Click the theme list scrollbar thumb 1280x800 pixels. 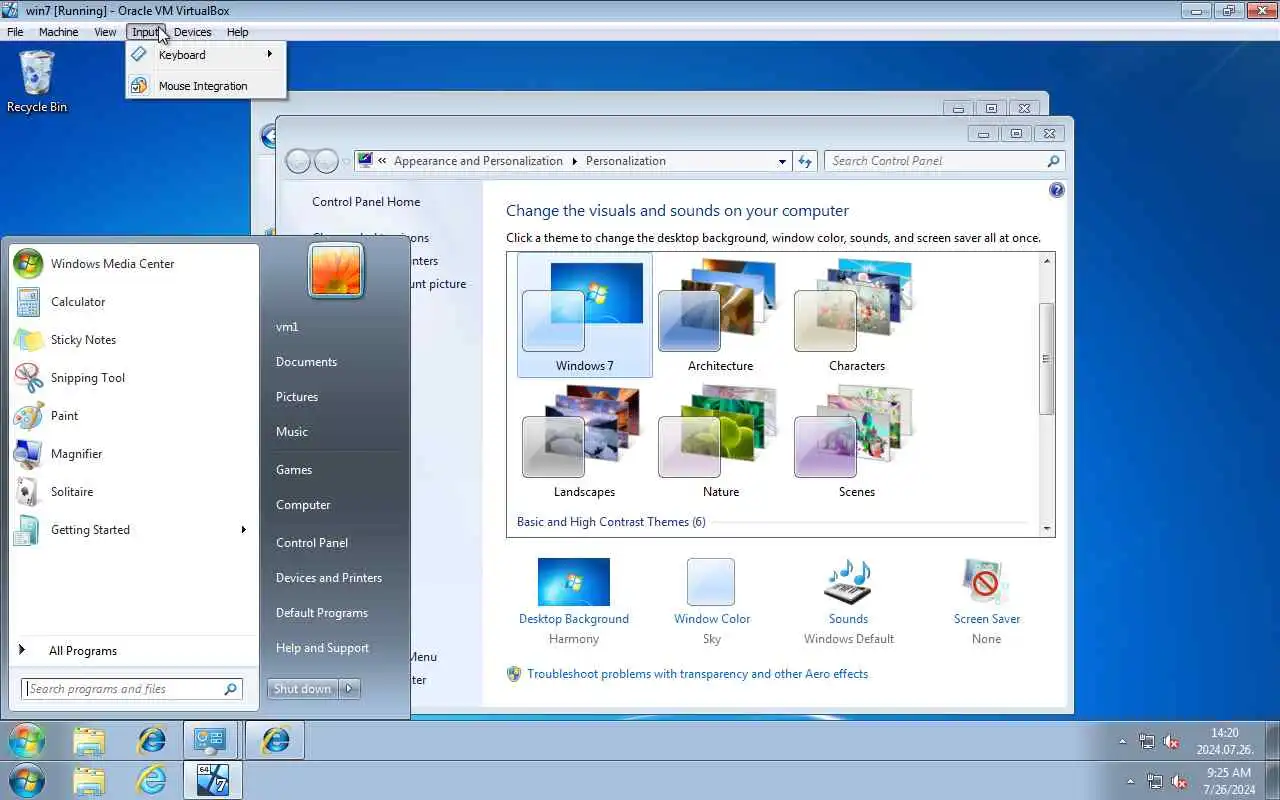click(x=1047, y=359)
